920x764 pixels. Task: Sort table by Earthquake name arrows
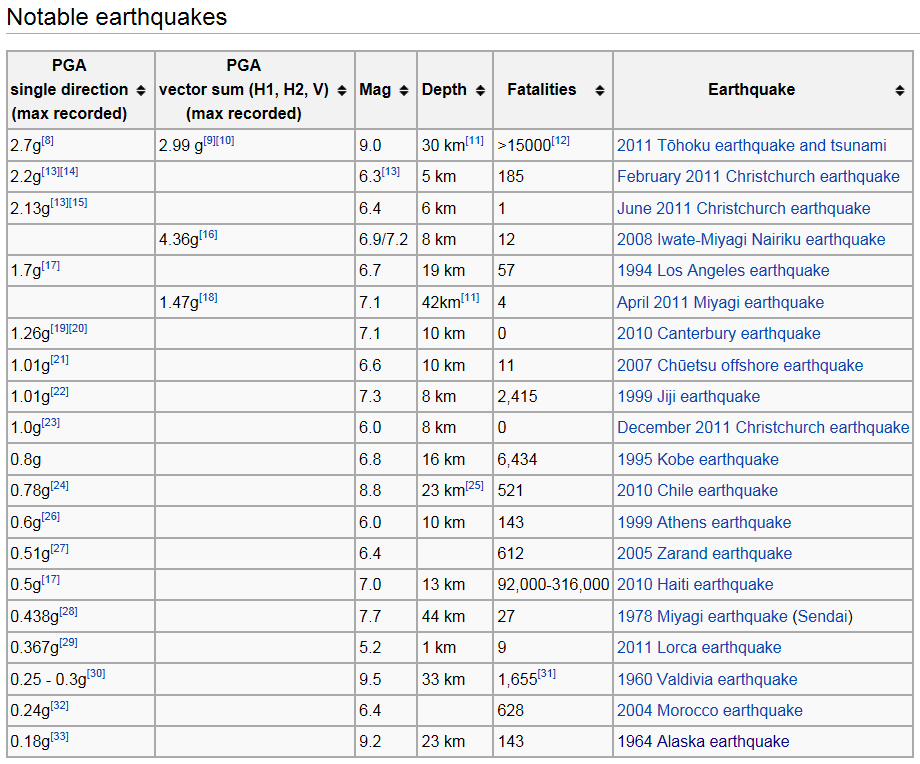(900, 90)
